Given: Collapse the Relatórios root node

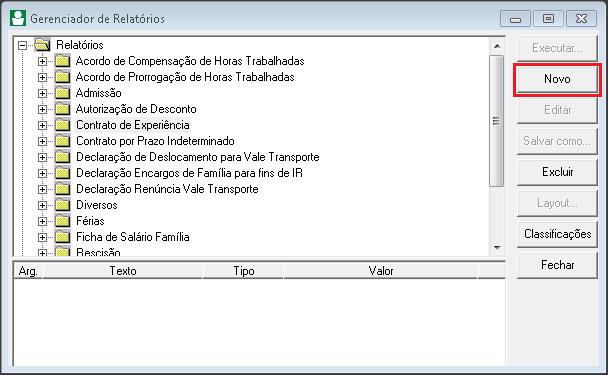Looking at the screenshot, I should tap(22, 45).
